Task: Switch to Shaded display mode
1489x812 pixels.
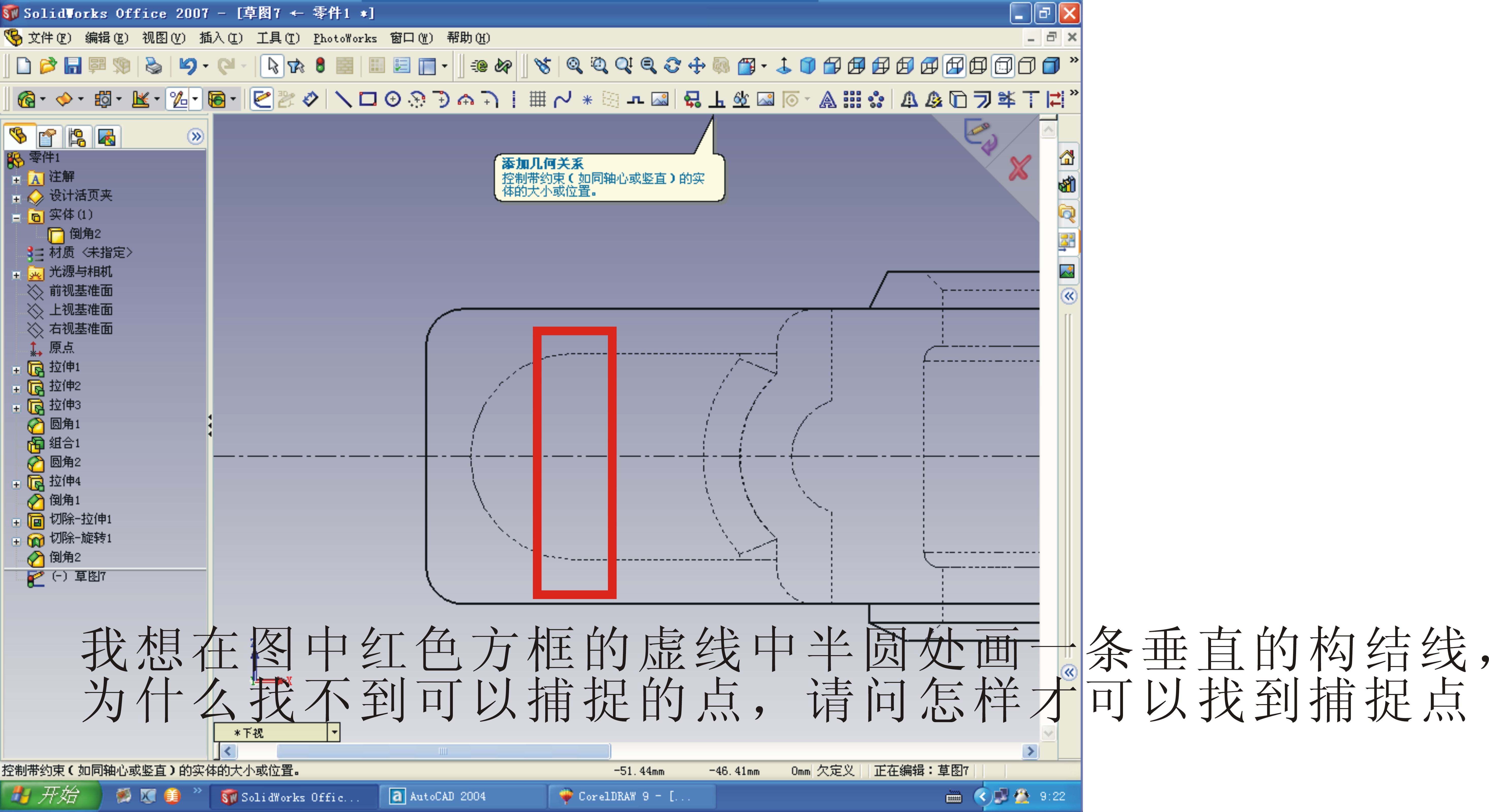Action: click(1051, 65)
